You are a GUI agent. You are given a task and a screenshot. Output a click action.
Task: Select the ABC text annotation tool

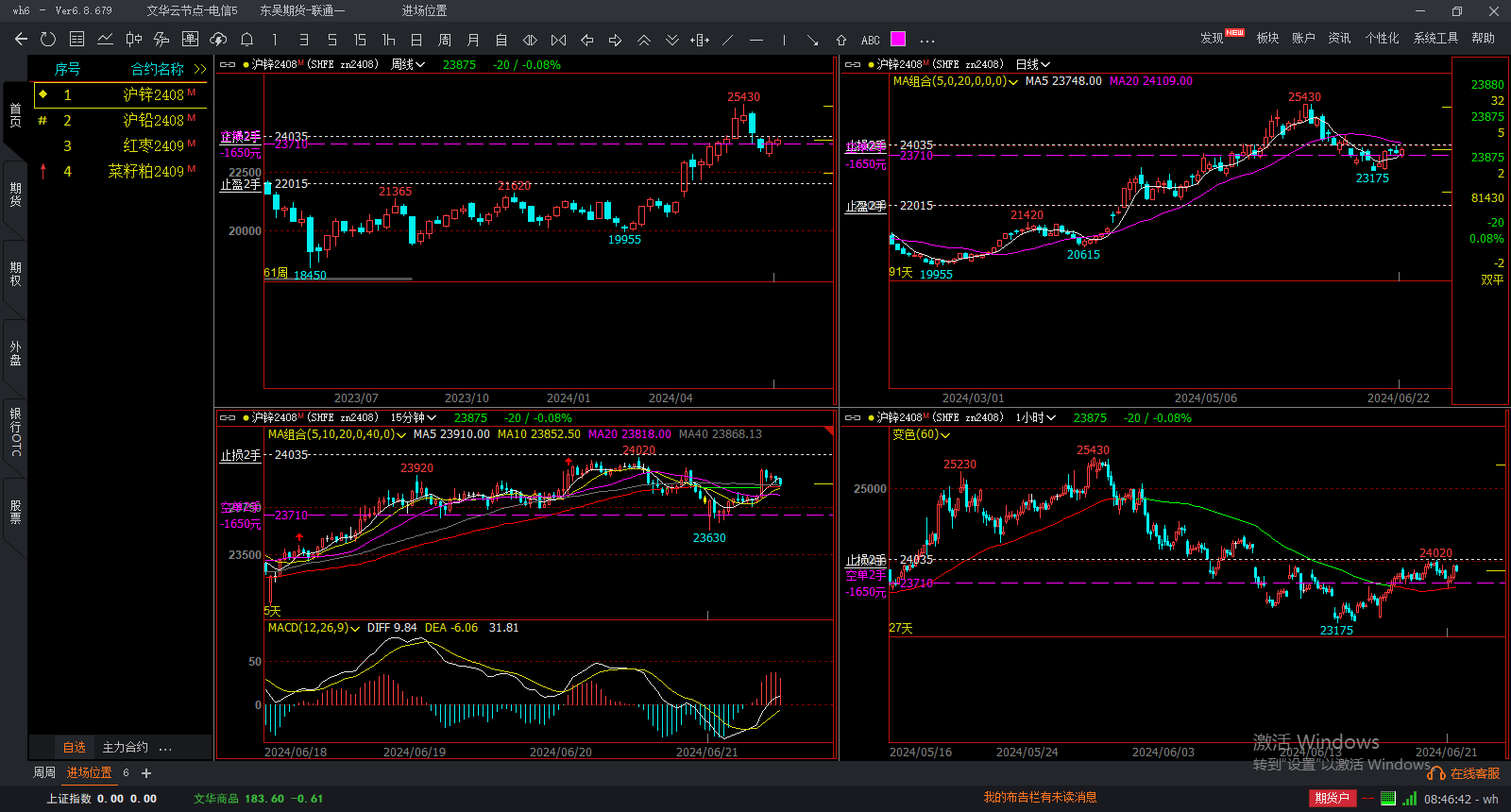(870, 40)
